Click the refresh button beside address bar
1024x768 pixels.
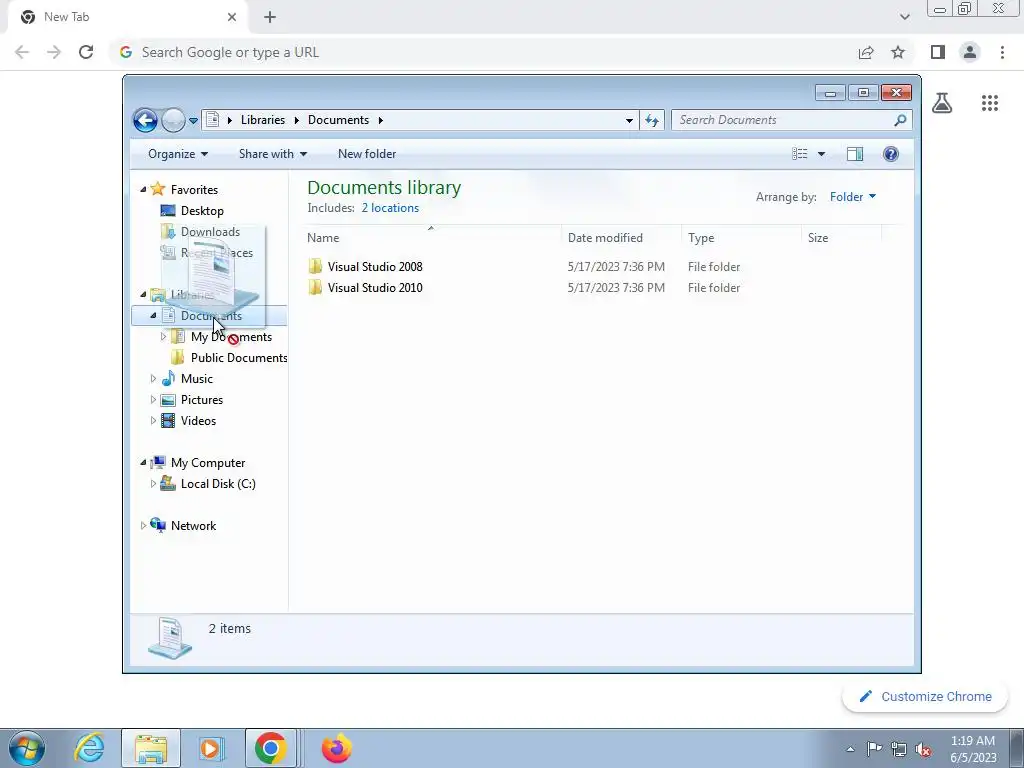(652, 120)
